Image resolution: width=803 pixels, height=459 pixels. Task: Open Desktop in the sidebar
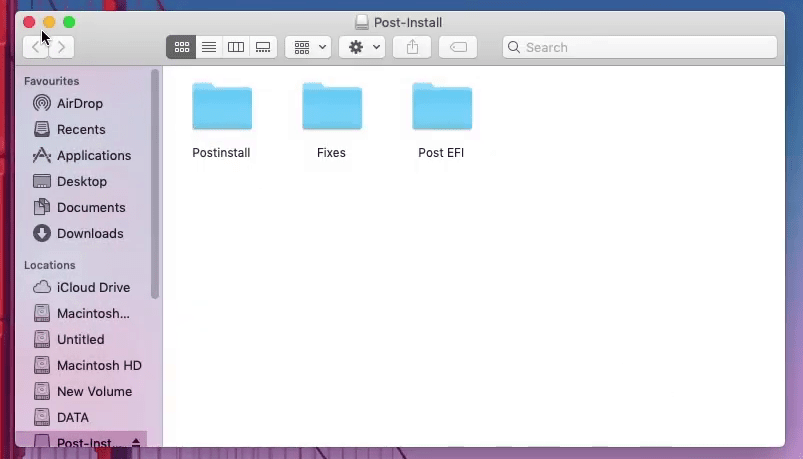coord(82,181)
